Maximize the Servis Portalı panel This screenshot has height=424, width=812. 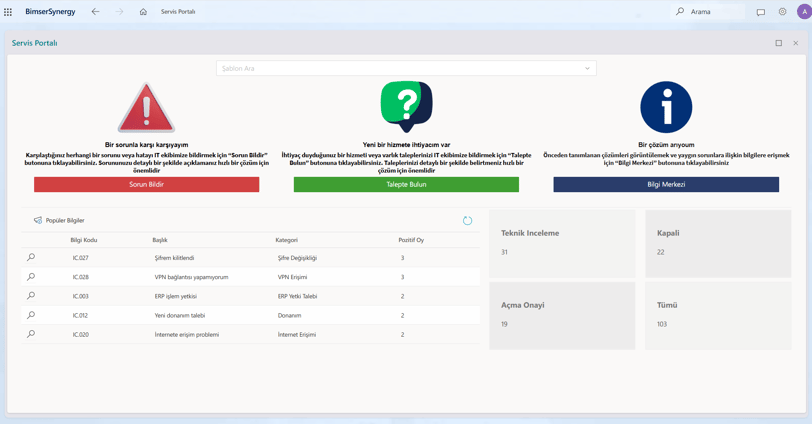[778, 43]
